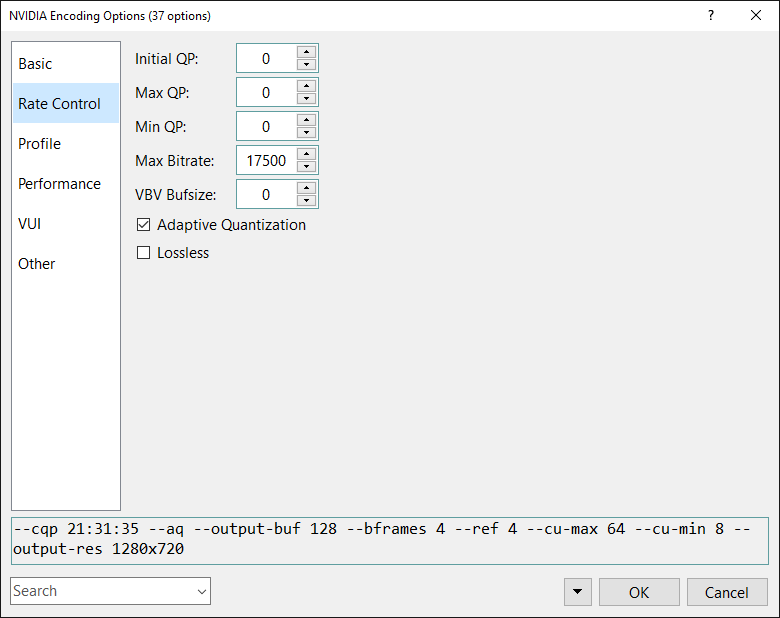Image resolution: width=780 pixels, height=618 pixels.
Task: Decrease the VBV Bufsize value
Action: pyautogui.click(x=306, y=200)
